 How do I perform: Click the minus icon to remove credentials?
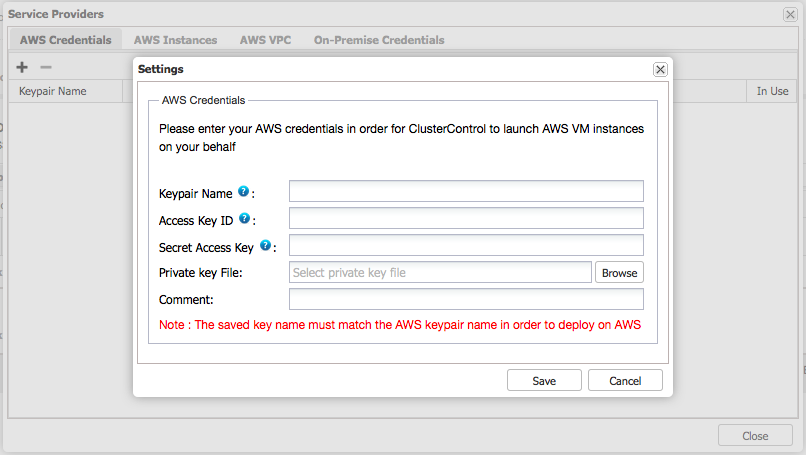coord(45,67)
